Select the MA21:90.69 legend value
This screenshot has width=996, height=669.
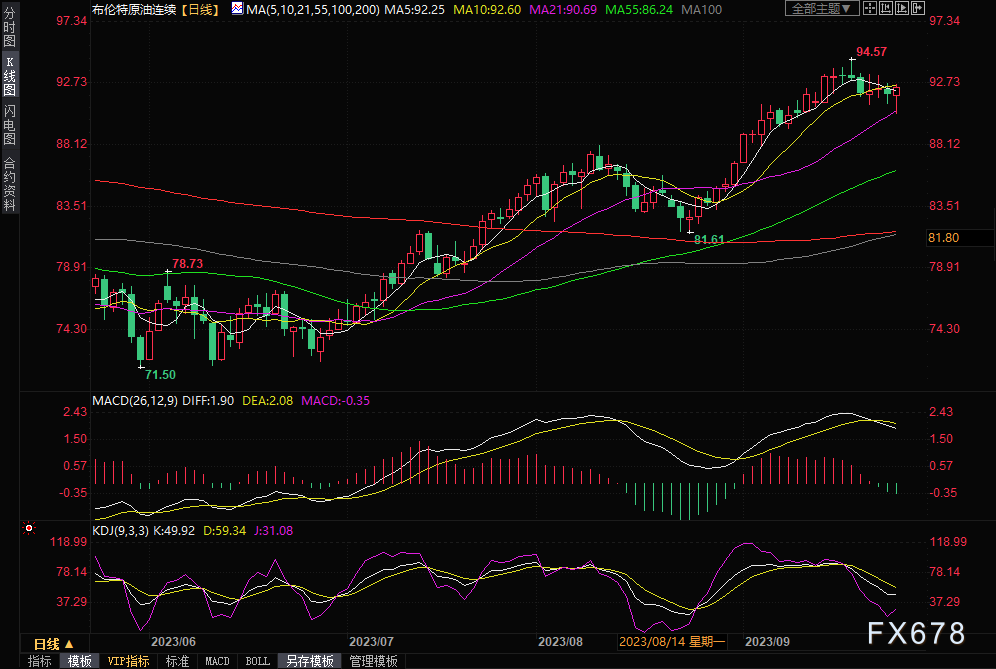coord(563,10)
